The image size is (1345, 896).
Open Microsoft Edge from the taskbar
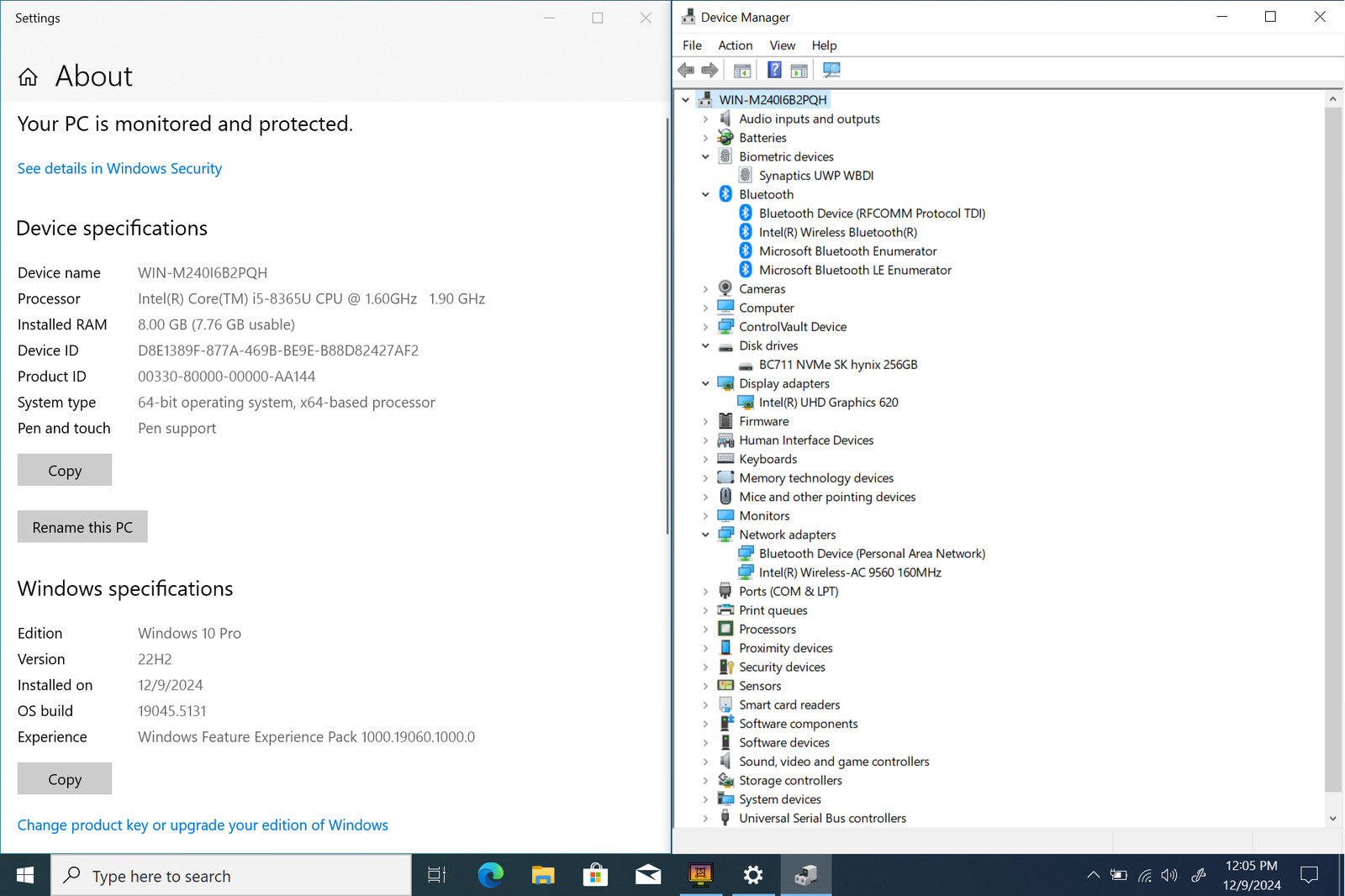click(x=490, y=875)
